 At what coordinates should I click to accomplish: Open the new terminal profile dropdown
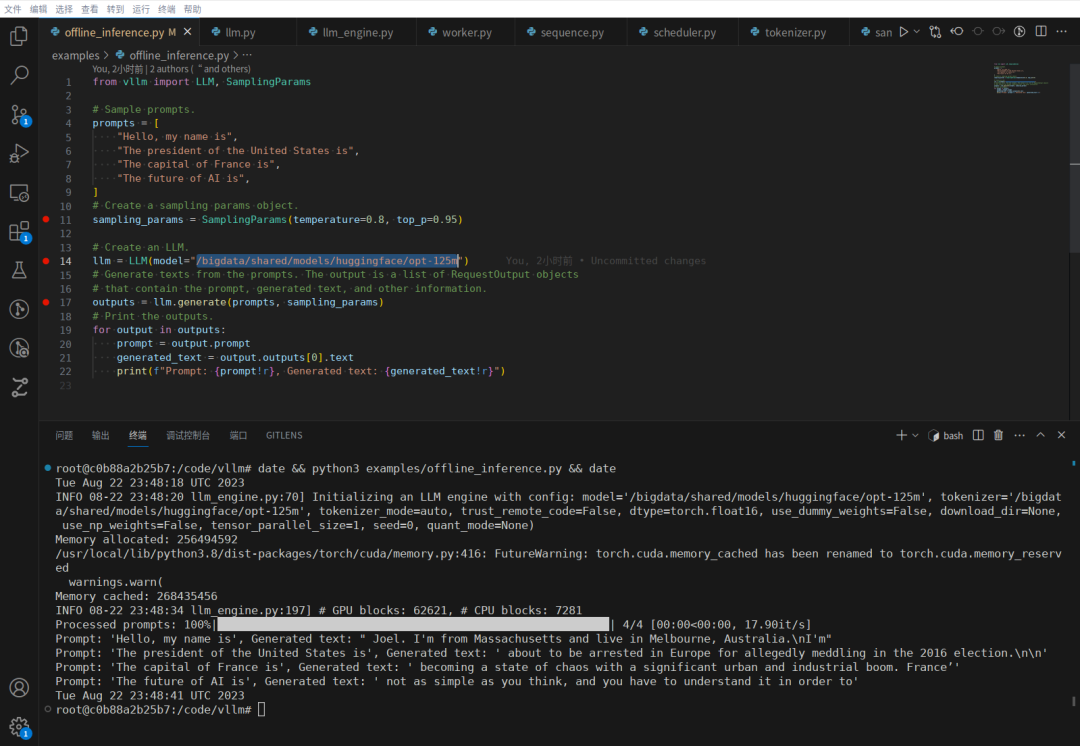[915, 435]
